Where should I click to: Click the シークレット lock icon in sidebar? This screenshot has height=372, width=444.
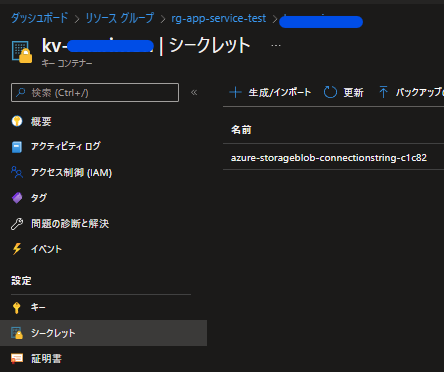pos(17,333)
